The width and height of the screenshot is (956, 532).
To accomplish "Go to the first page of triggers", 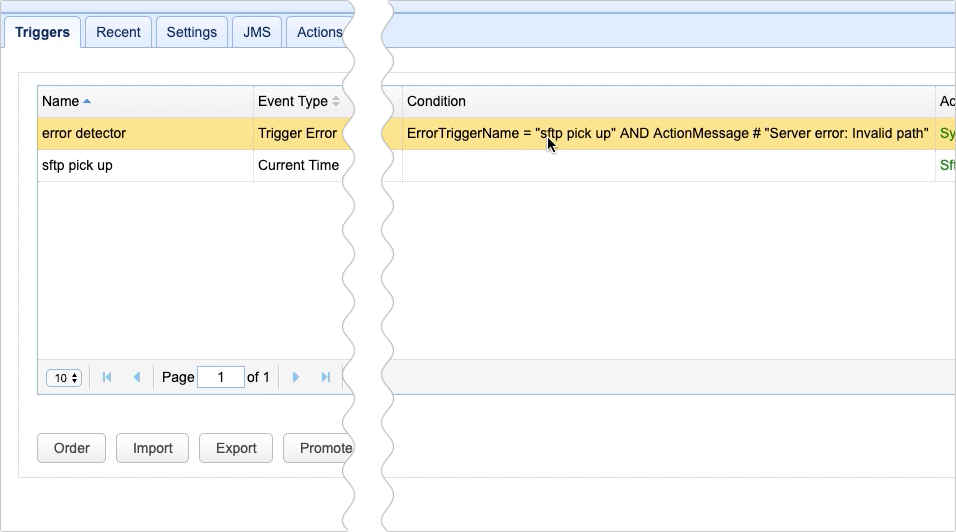I will coord(108,377).
